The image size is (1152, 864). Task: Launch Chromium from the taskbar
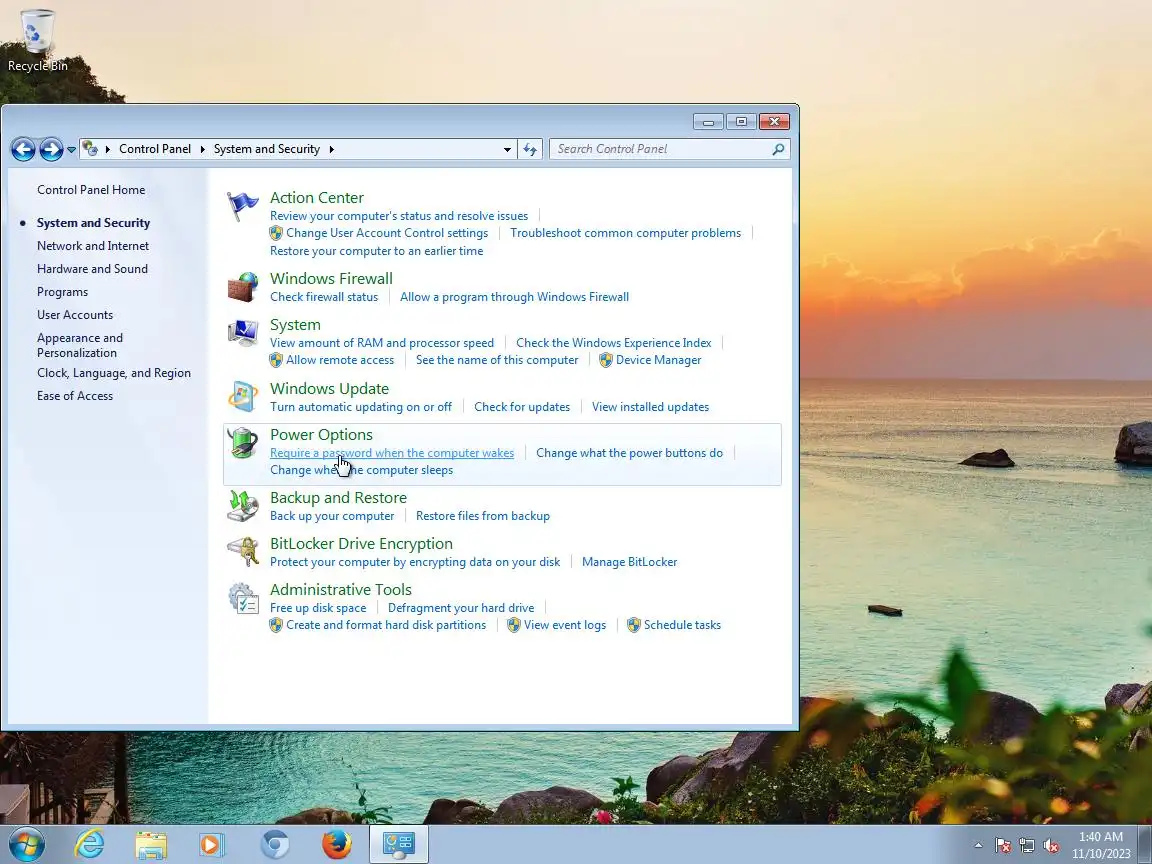pos(275,845)
